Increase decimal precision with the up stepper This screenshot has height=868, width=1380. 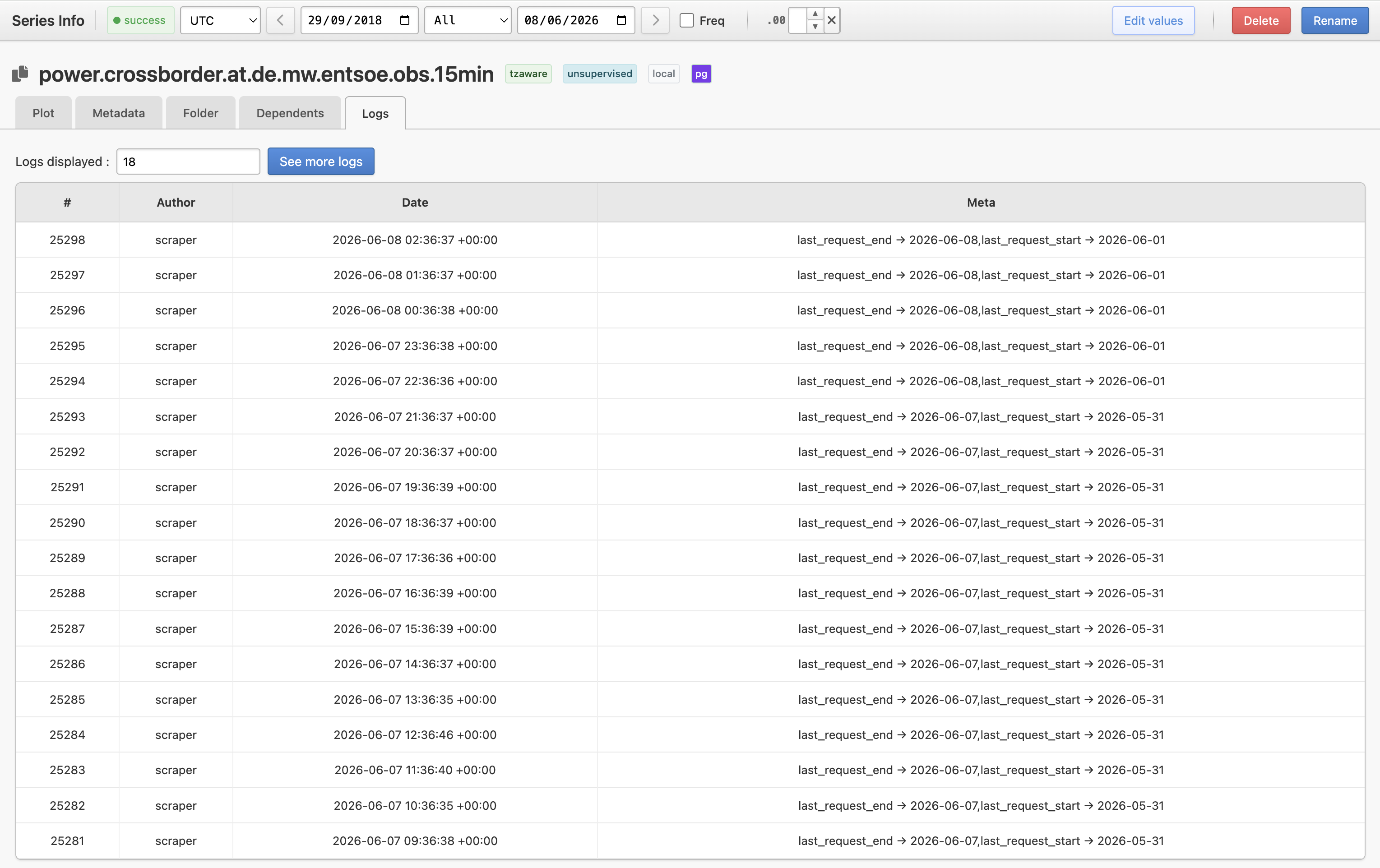(x=815, y=14)
